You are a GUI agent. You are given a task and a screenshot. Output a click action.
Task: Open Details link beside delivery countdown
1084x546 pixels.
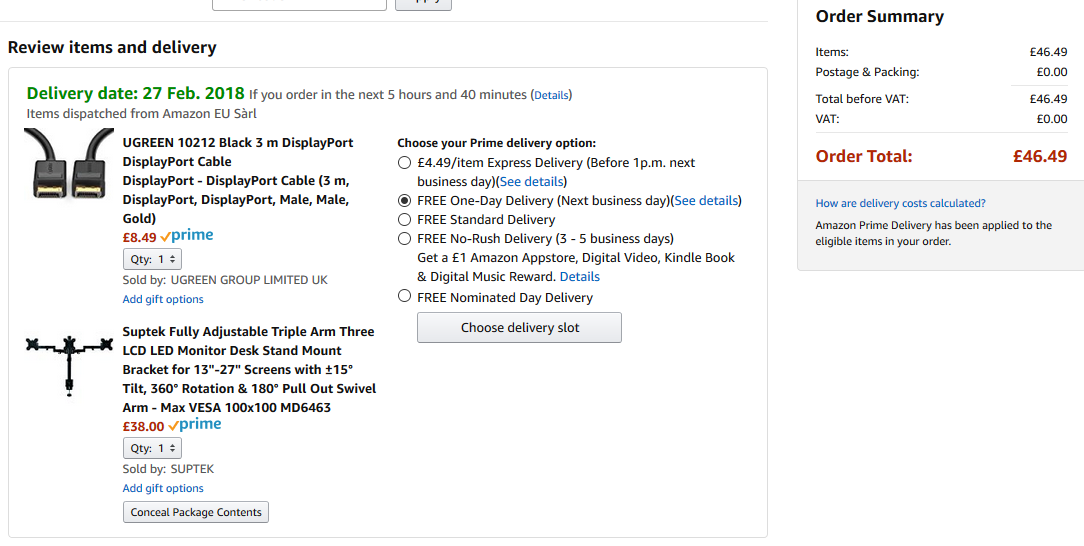click(x=551, y=95)
